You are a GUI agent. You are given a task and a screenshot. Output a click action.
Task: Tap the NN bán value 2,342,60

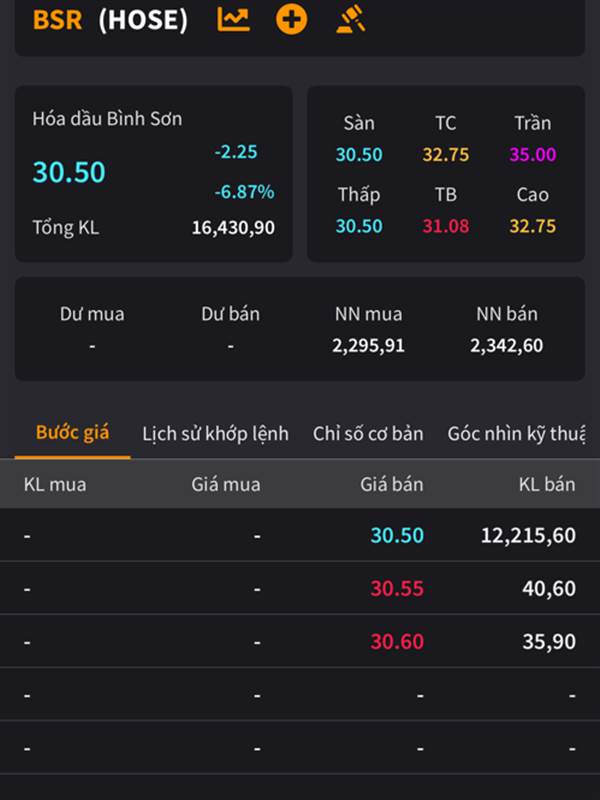[507, 346]
